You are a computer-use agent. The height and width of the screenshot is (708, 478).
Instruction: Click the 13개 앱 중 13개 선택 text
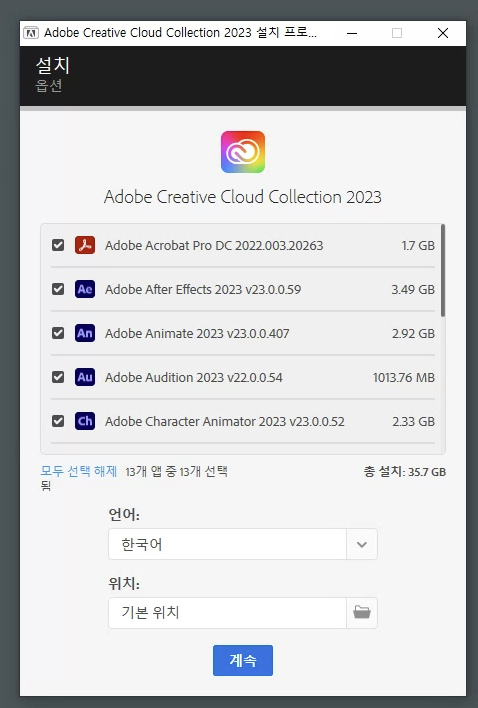coord(176,472)
